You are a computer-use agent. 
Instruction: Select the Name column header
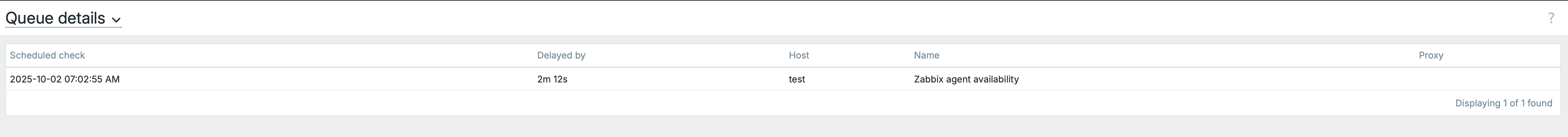(x=926, y=55)
